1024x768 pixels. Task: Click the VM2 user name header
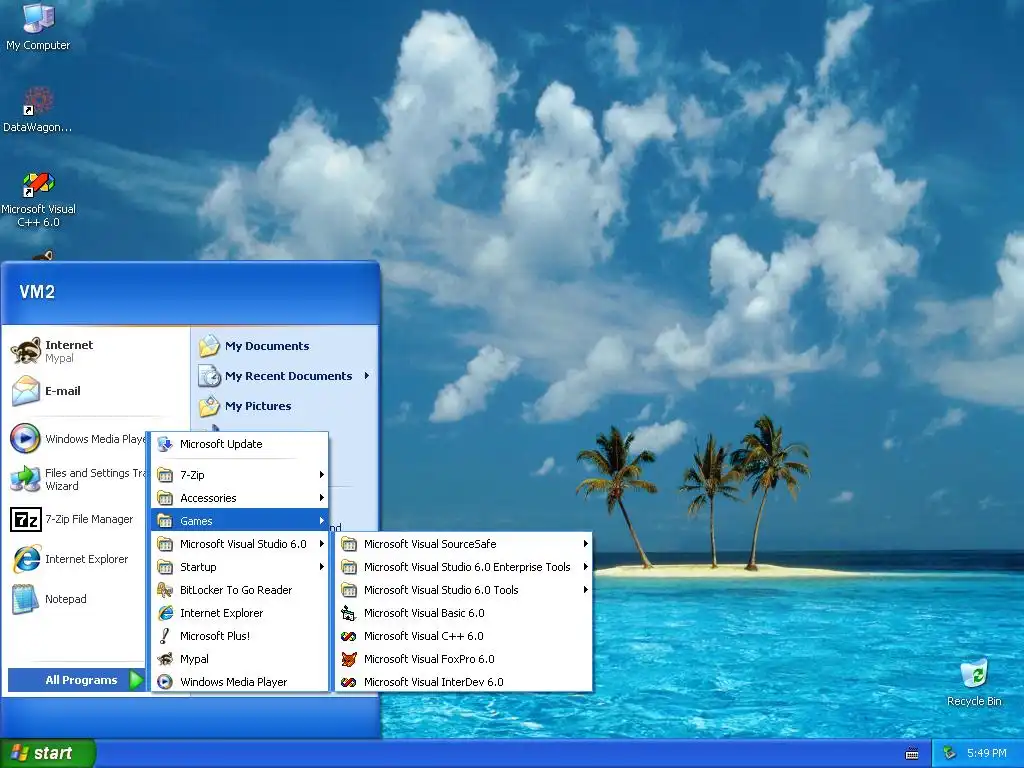pyautogui.click(x=37, y=291)
